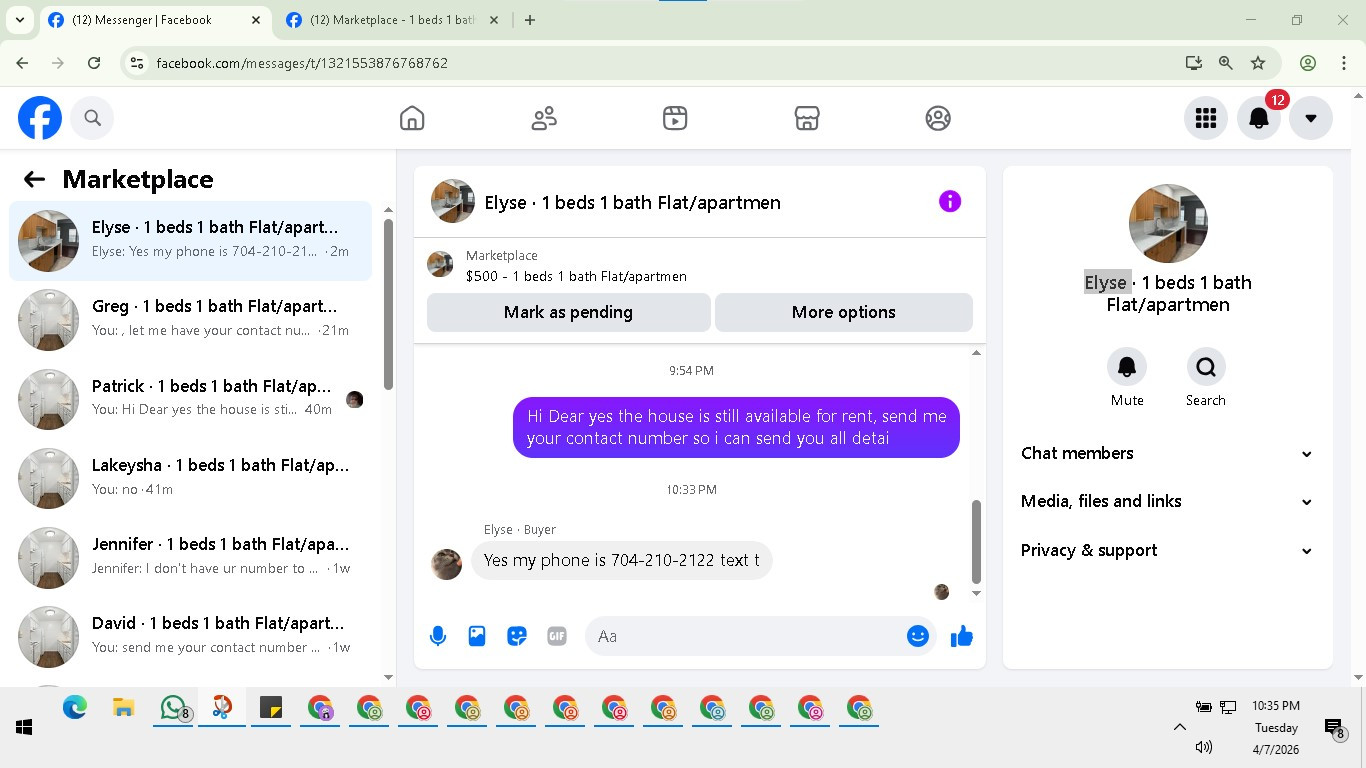Click the chat messages scrollbar thumb
Viewport: 1366px width, 768px height.
click(976, 541)
